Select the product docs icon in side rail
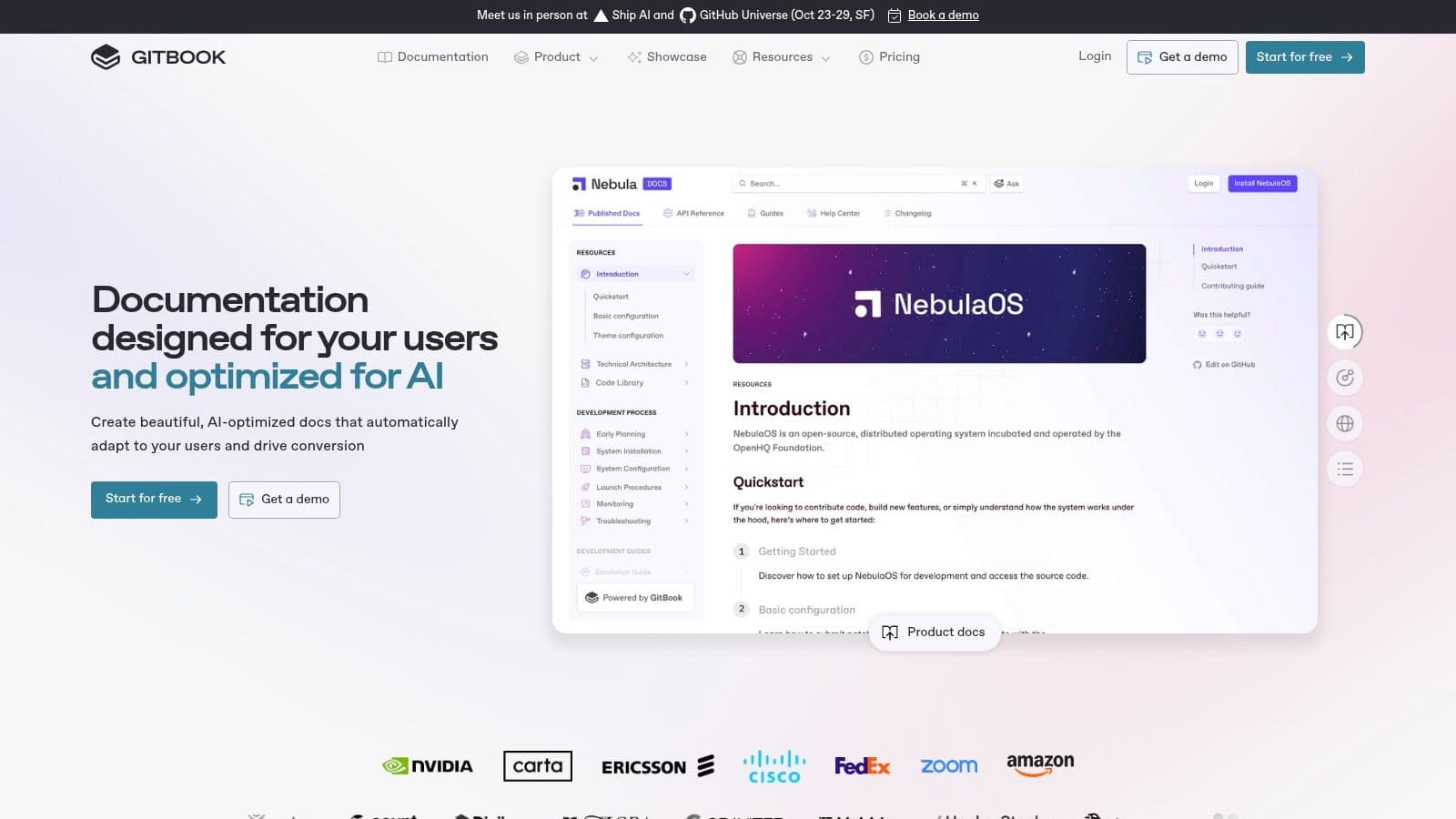The height and width of the screenshot is (819, 1456). [1345, 332]
